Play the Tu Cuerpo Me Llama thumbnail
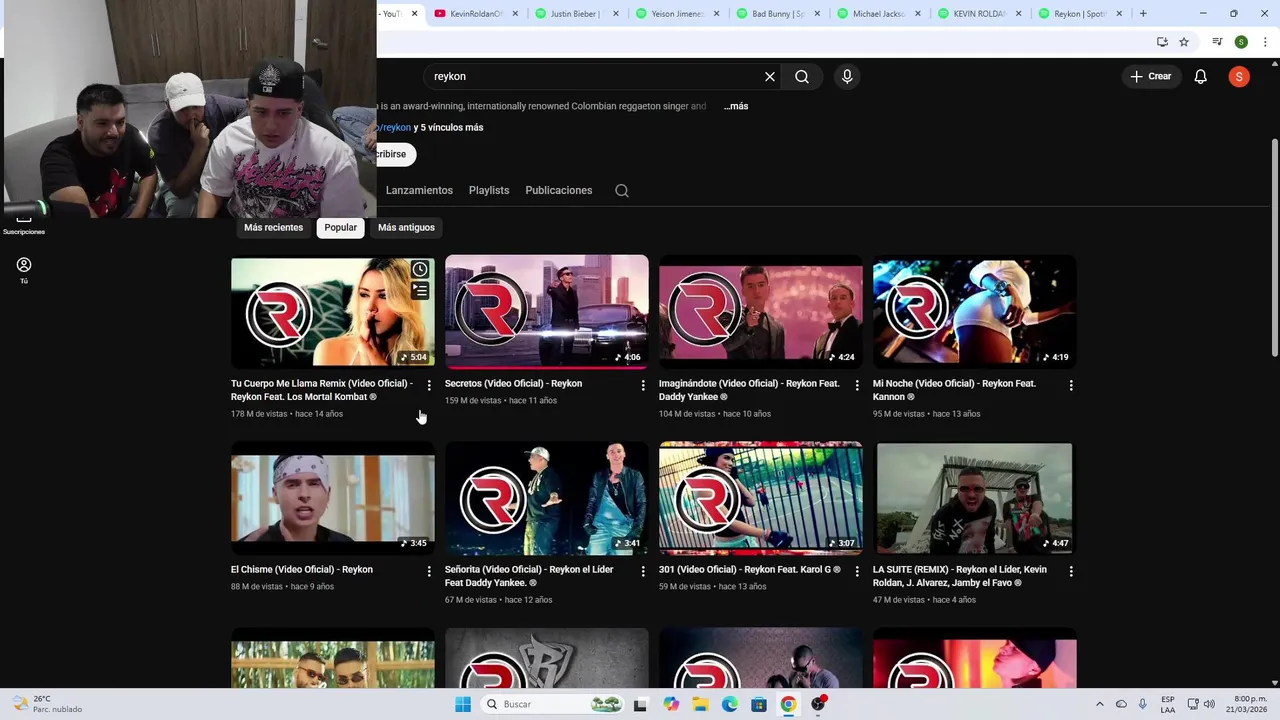 click(333, 312)
